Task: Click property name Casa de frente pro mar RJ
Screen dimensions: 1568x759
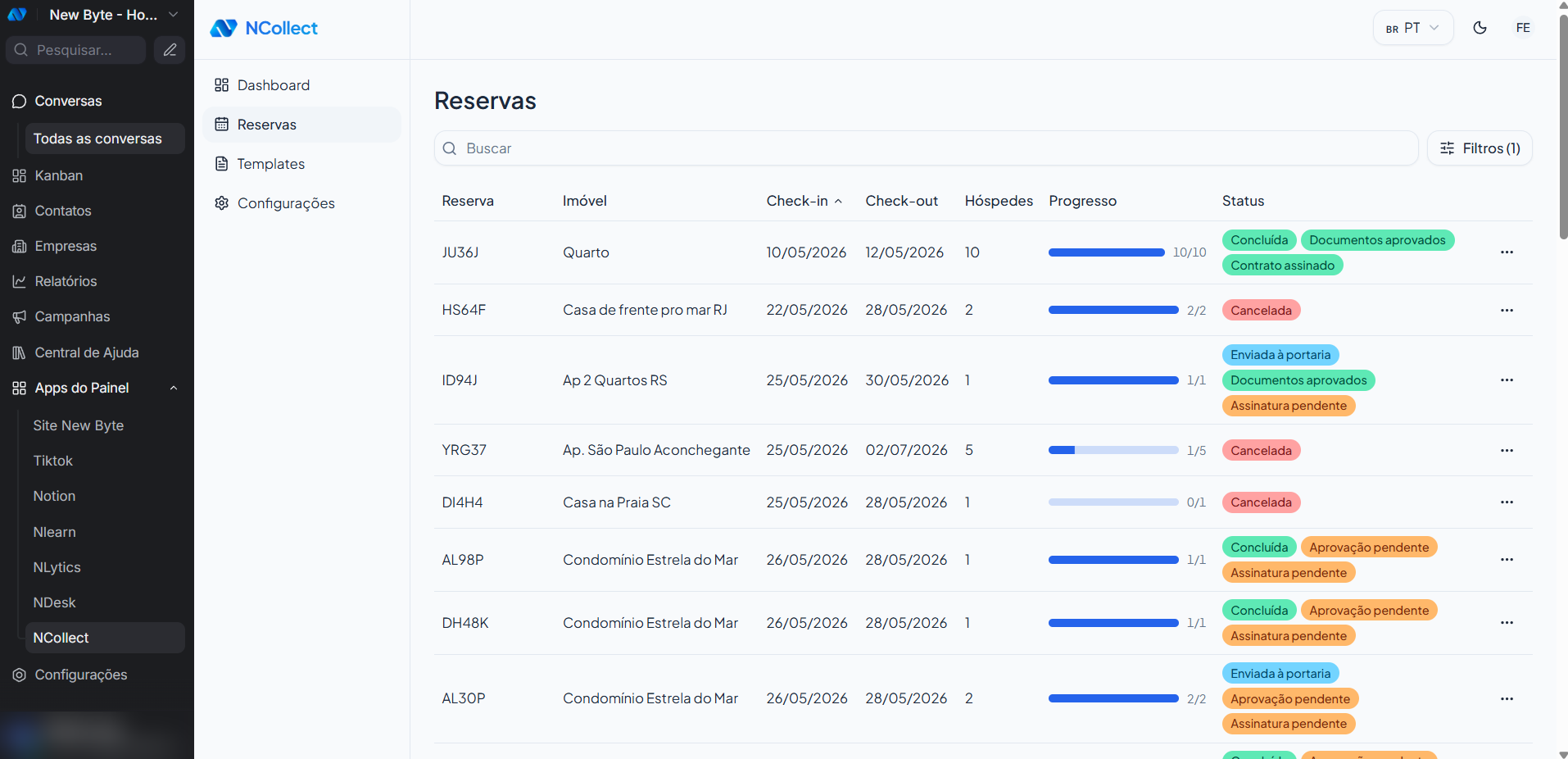Action: [x=645, y=310]
